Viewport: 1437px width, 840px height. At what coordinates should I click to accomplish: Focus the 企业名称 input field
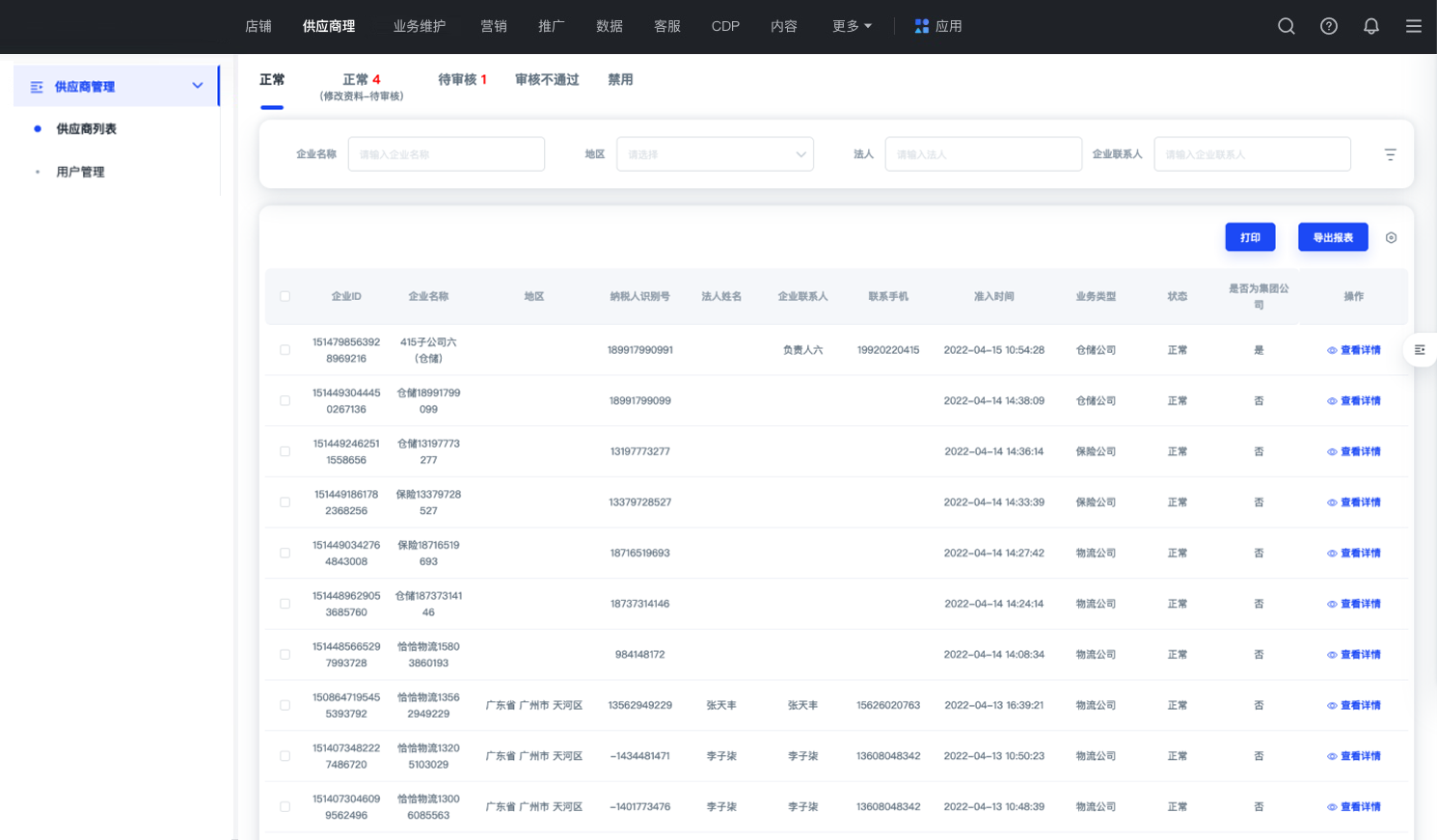pyautogui.click(x=447, y=154)
